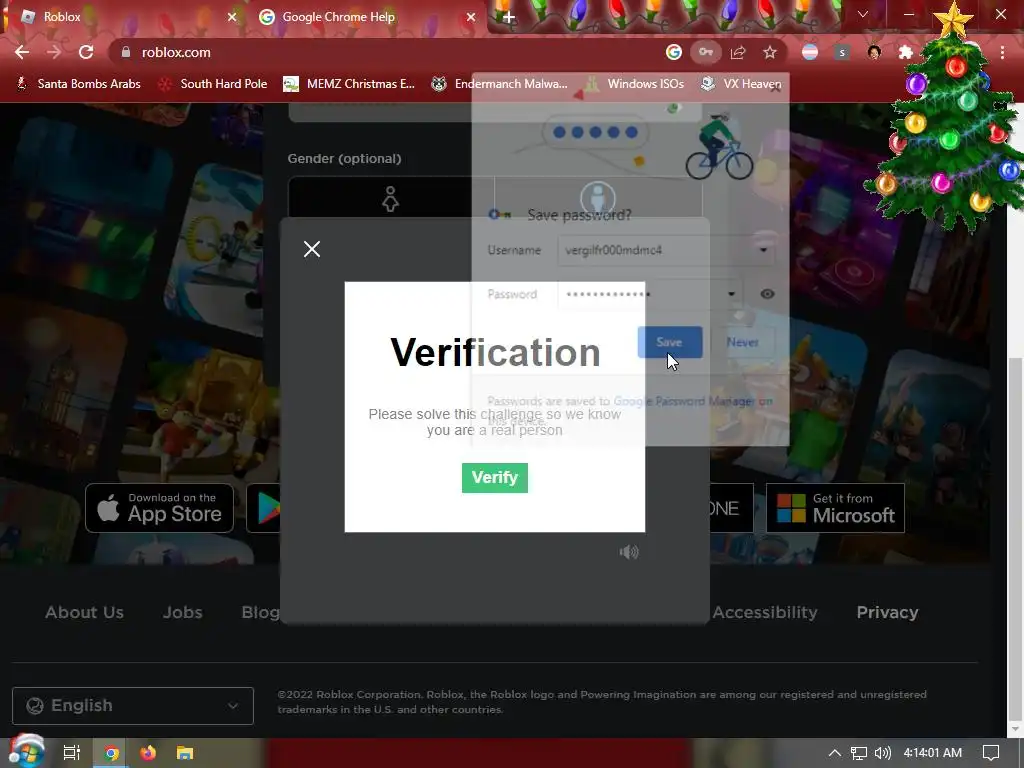Expand the Username dropdown in Save password
This screenshot has width=1024, height=768.
pos(763,250)
